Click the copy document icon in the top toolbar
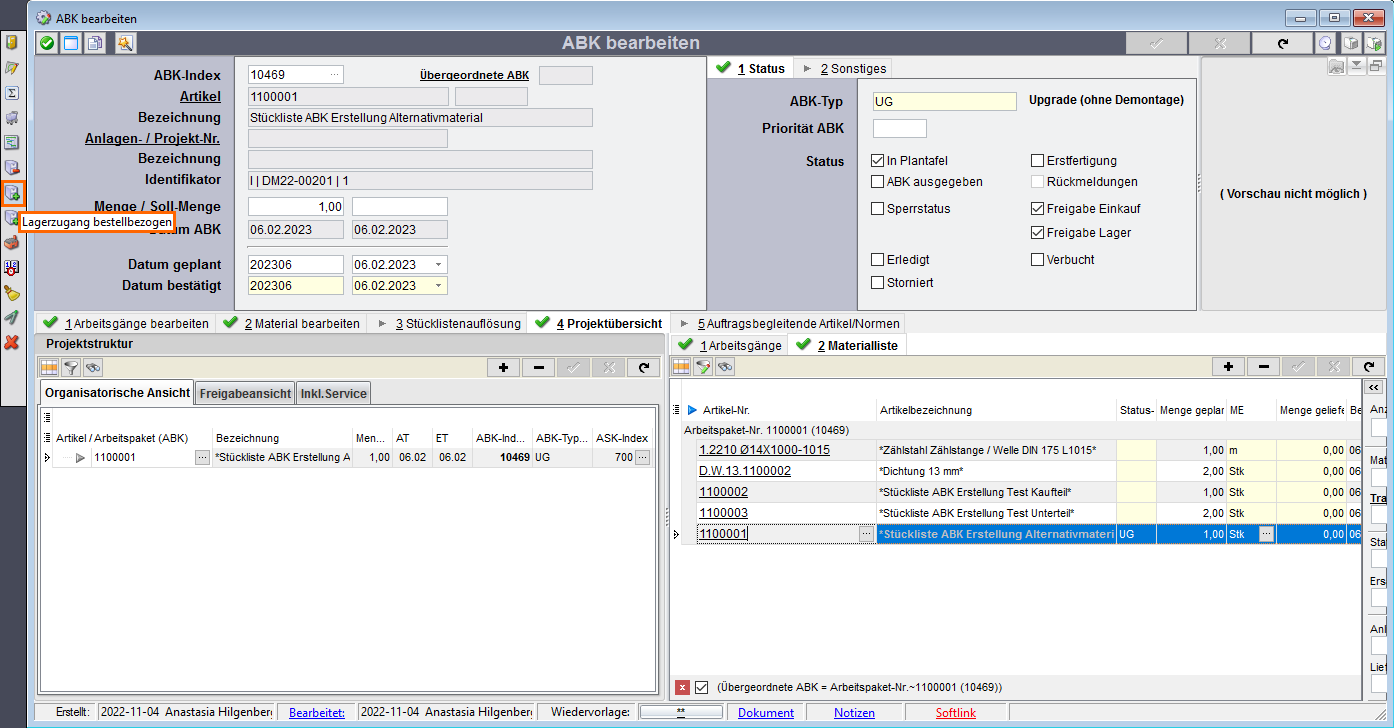The height and width of the screenshot is (728, 1394). pyautogui.click(x=95, y=43)
